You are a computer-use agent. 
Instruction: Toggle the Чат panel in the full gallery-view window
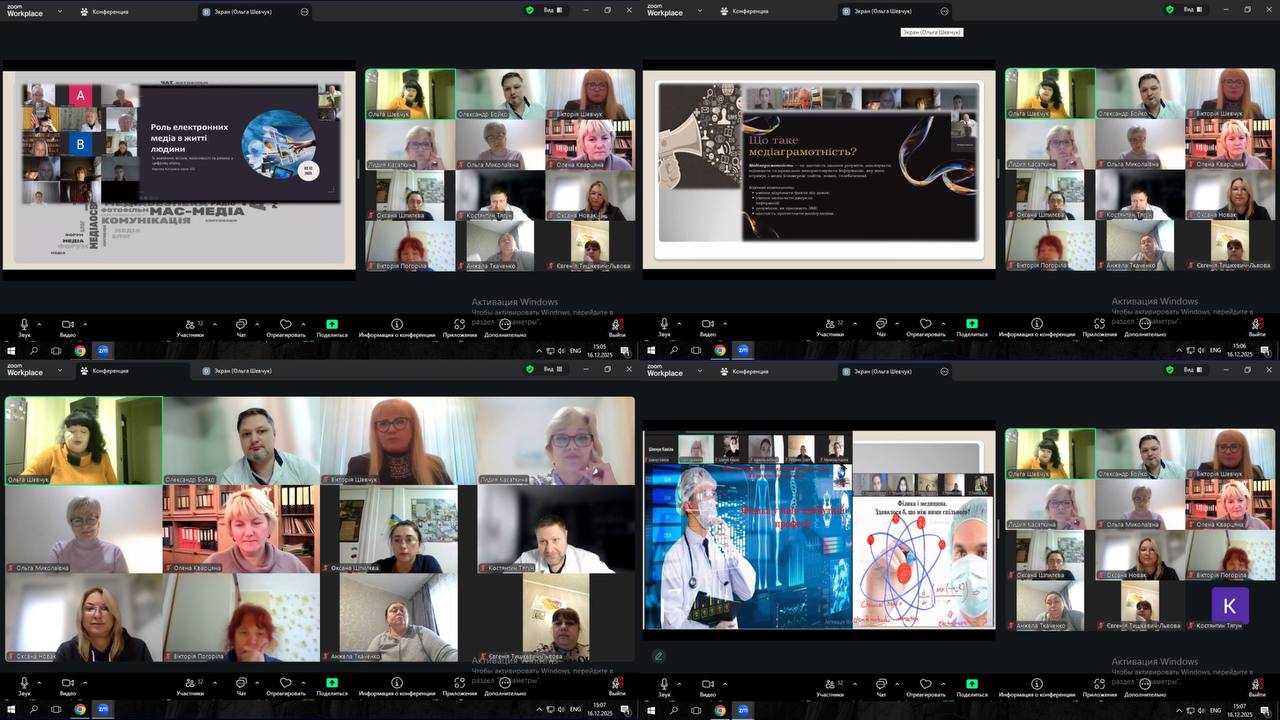pos(241,685)
